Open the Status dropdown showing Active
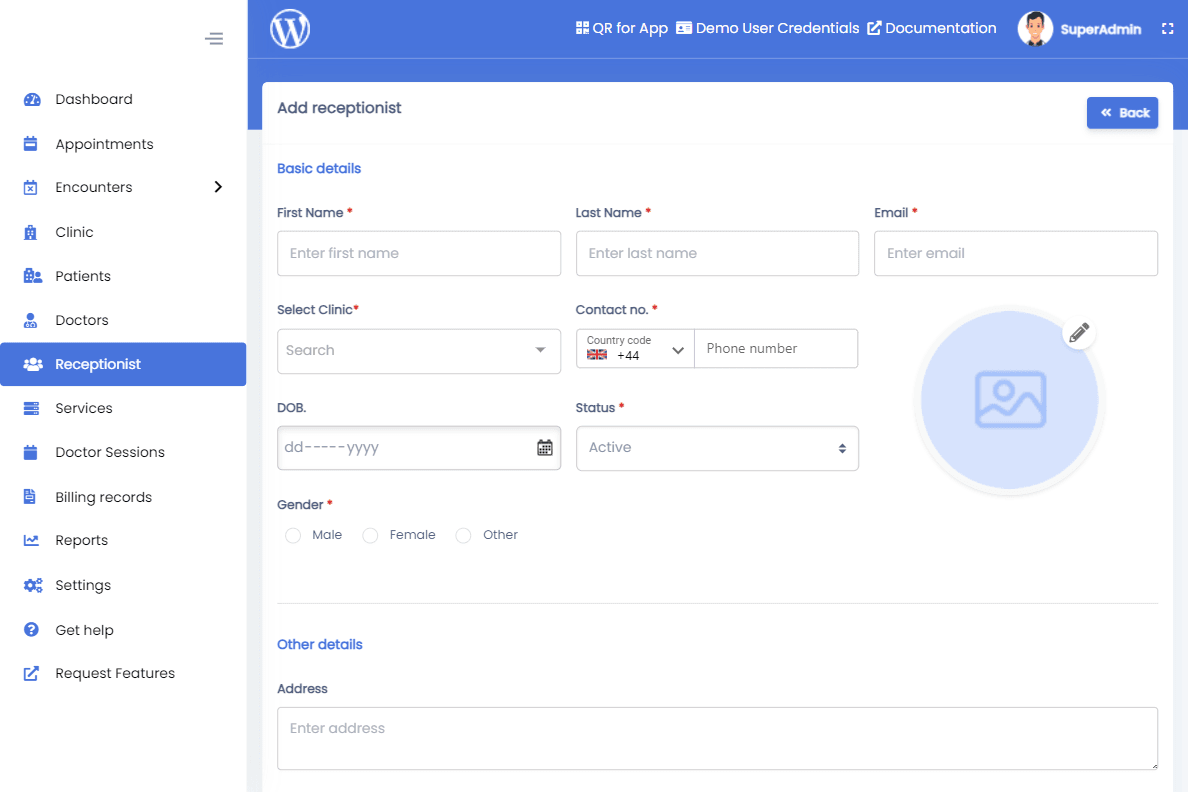This screenshot has width=1188, height=792. [x=716, y=448]
